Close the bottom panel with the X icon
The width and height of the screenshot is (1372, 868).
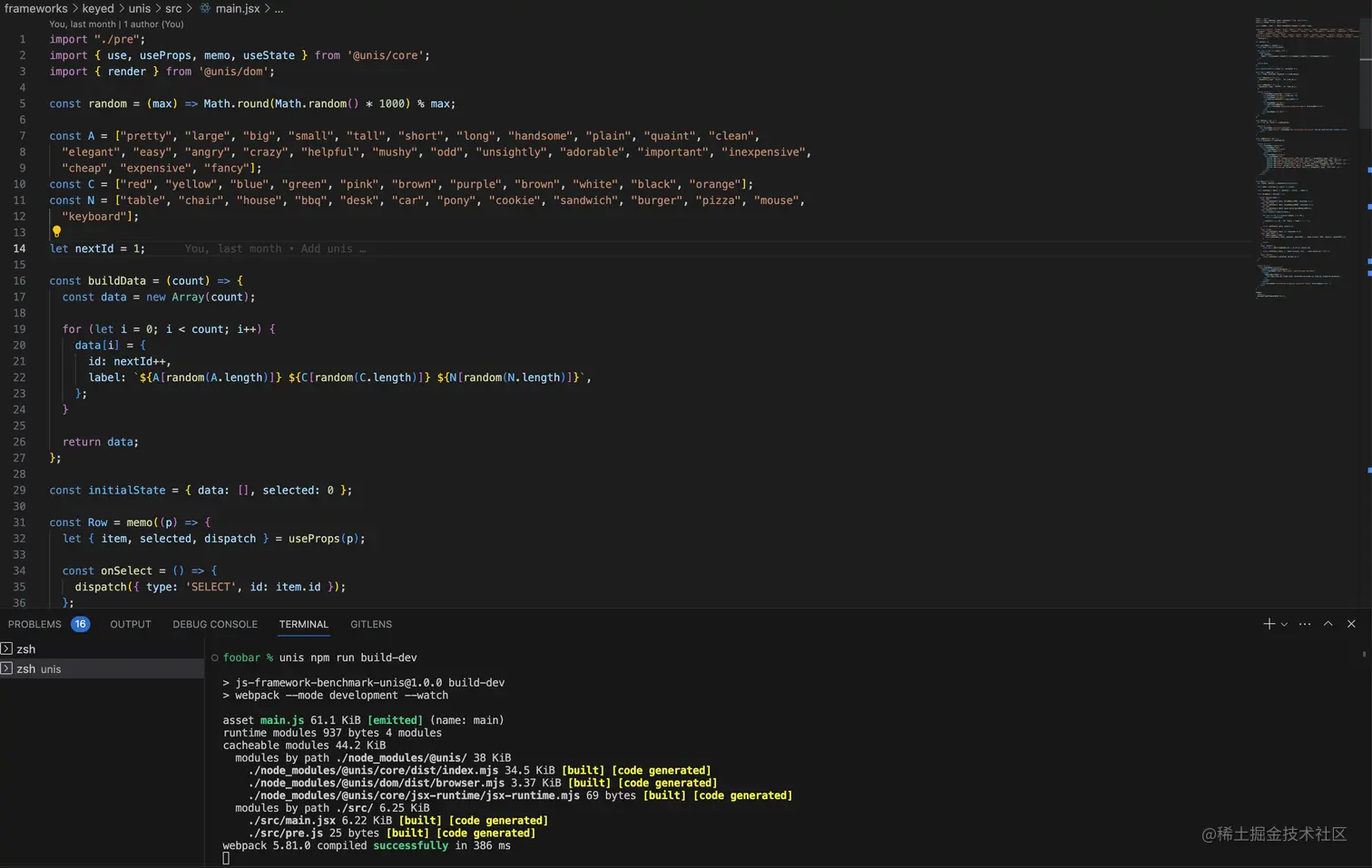point(1351,624)
